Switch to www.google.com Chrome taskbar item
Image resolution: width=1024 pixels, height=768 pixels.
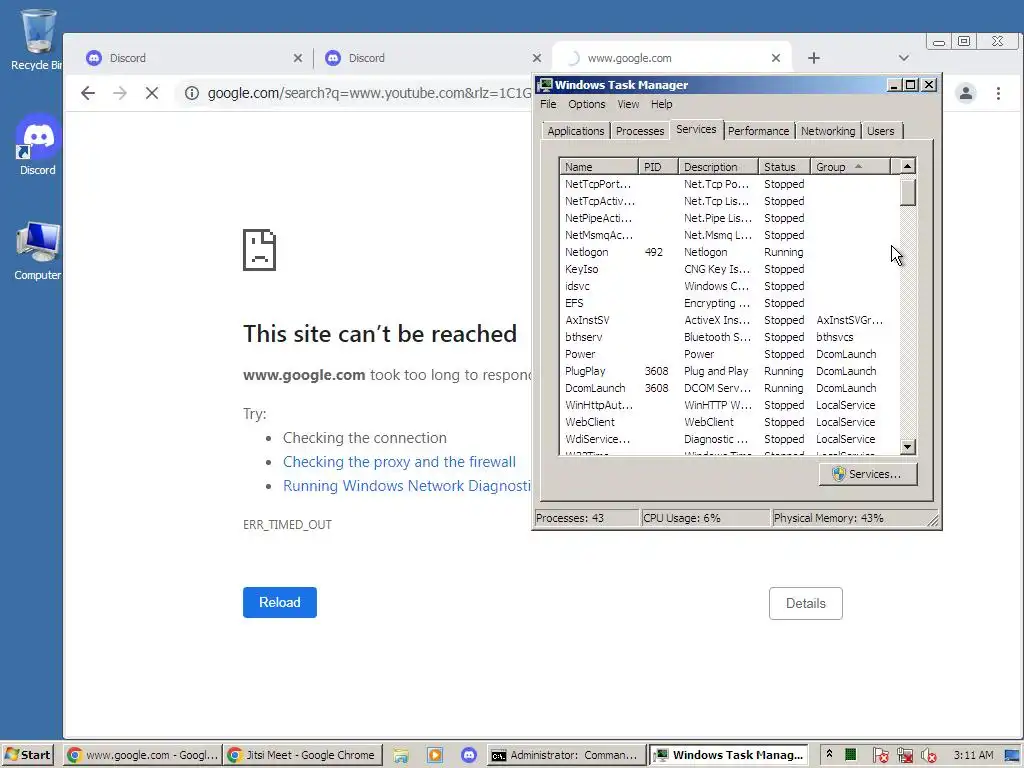143,755
